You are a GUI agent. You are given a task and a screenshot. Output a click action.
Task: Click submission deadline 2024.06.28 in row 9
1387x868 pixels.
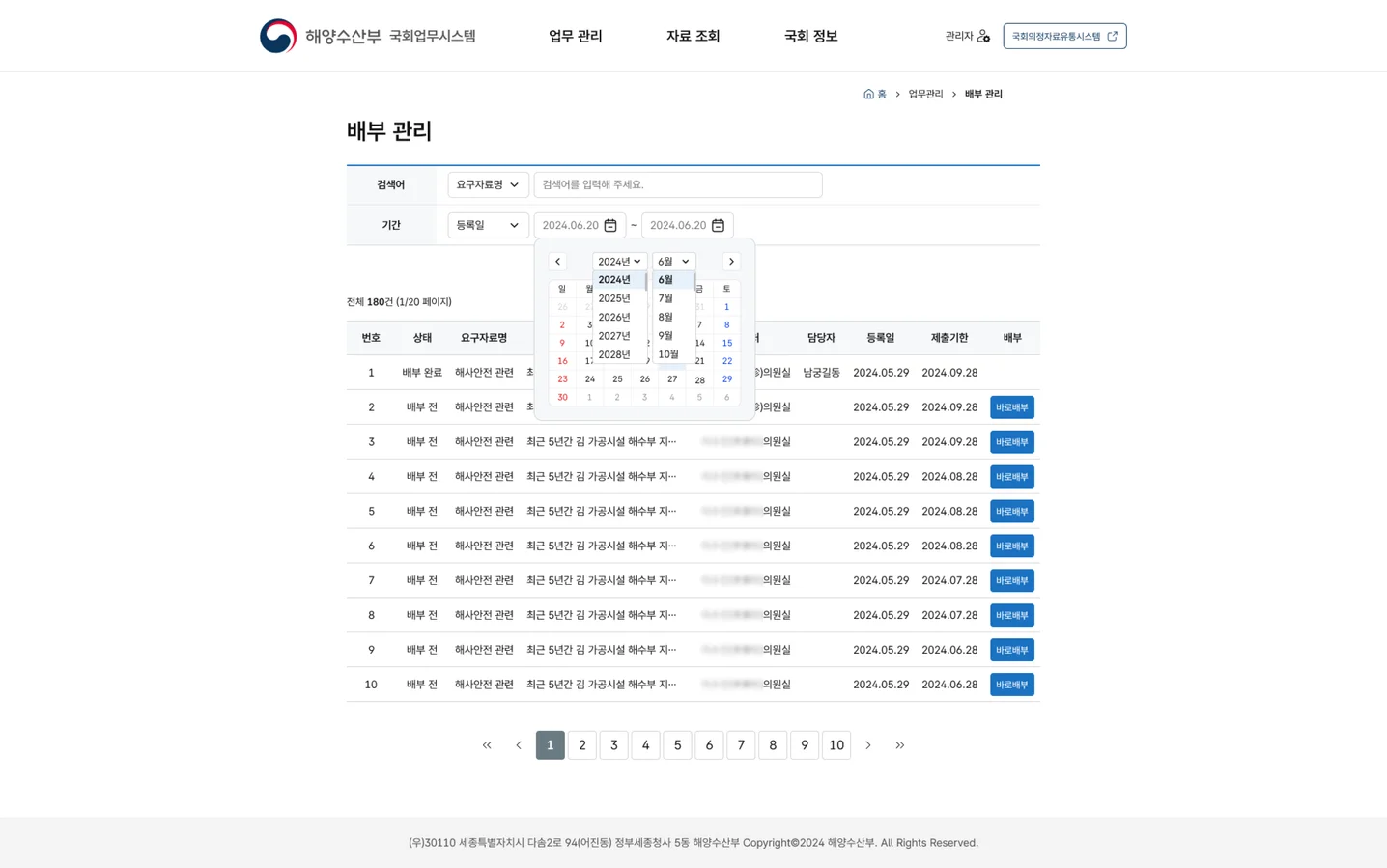[x=949, y=650]
